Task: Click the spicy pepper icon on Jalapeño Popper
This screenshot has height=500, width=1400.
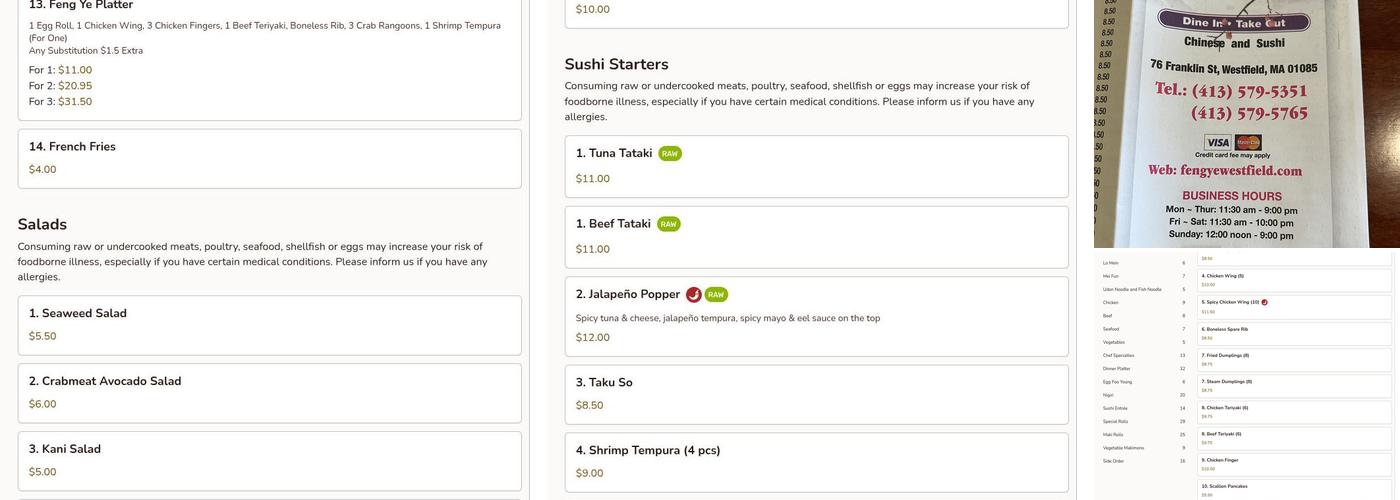Action: [x=694, y=295]
